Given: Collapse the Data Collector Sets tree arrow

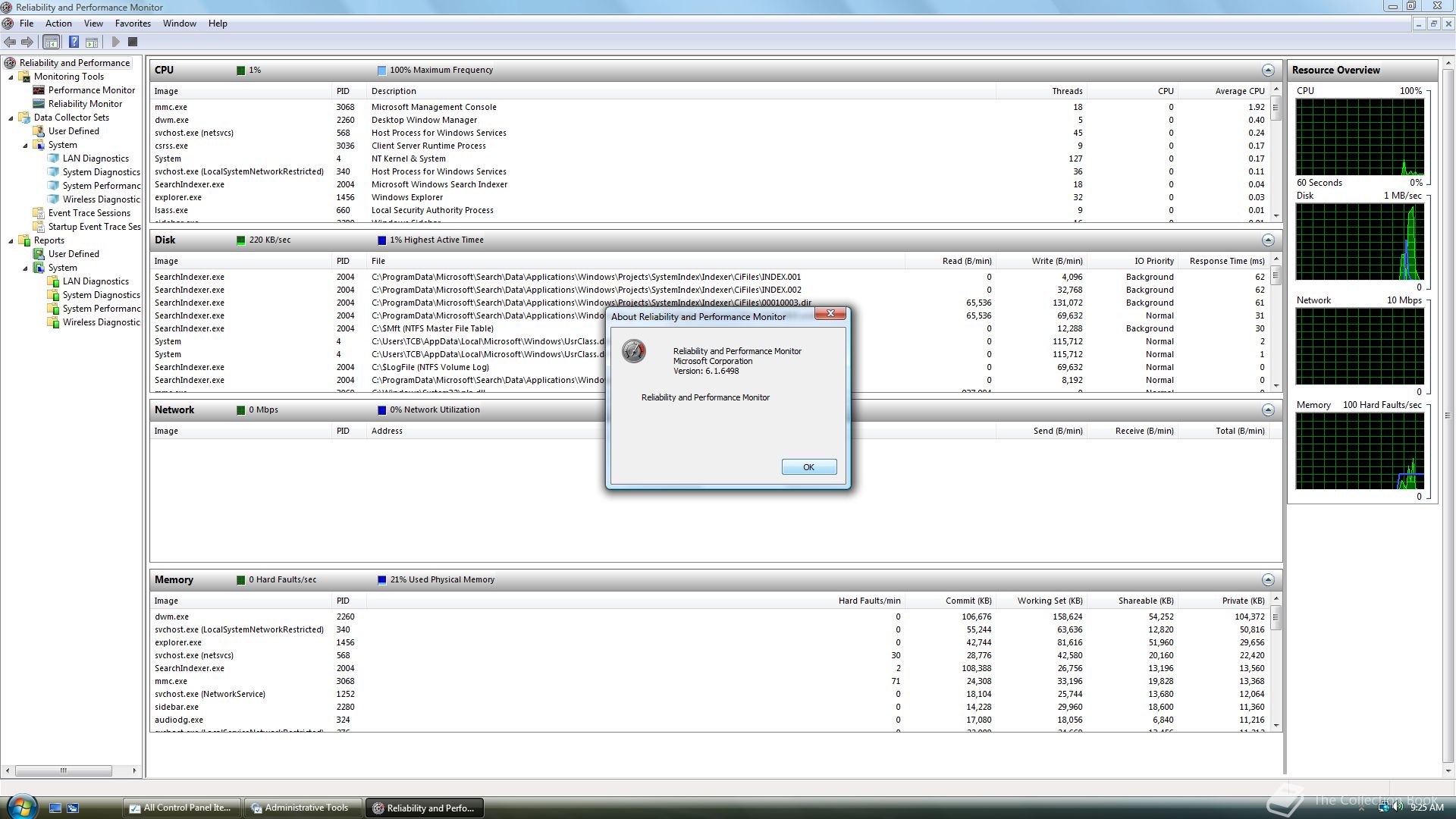Looking at the screenshot, I should pos(11,118).
